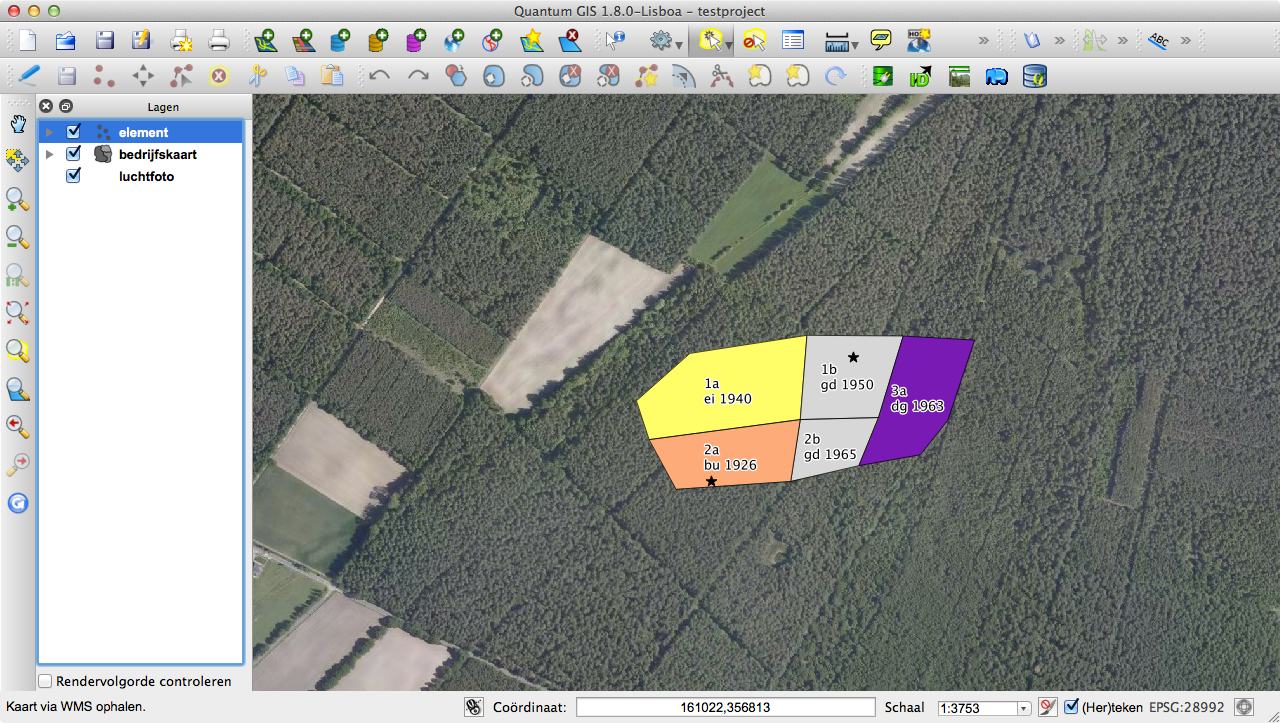
Task: Uncheck the element layer visibility checkbox
Action: click(73, 132)
